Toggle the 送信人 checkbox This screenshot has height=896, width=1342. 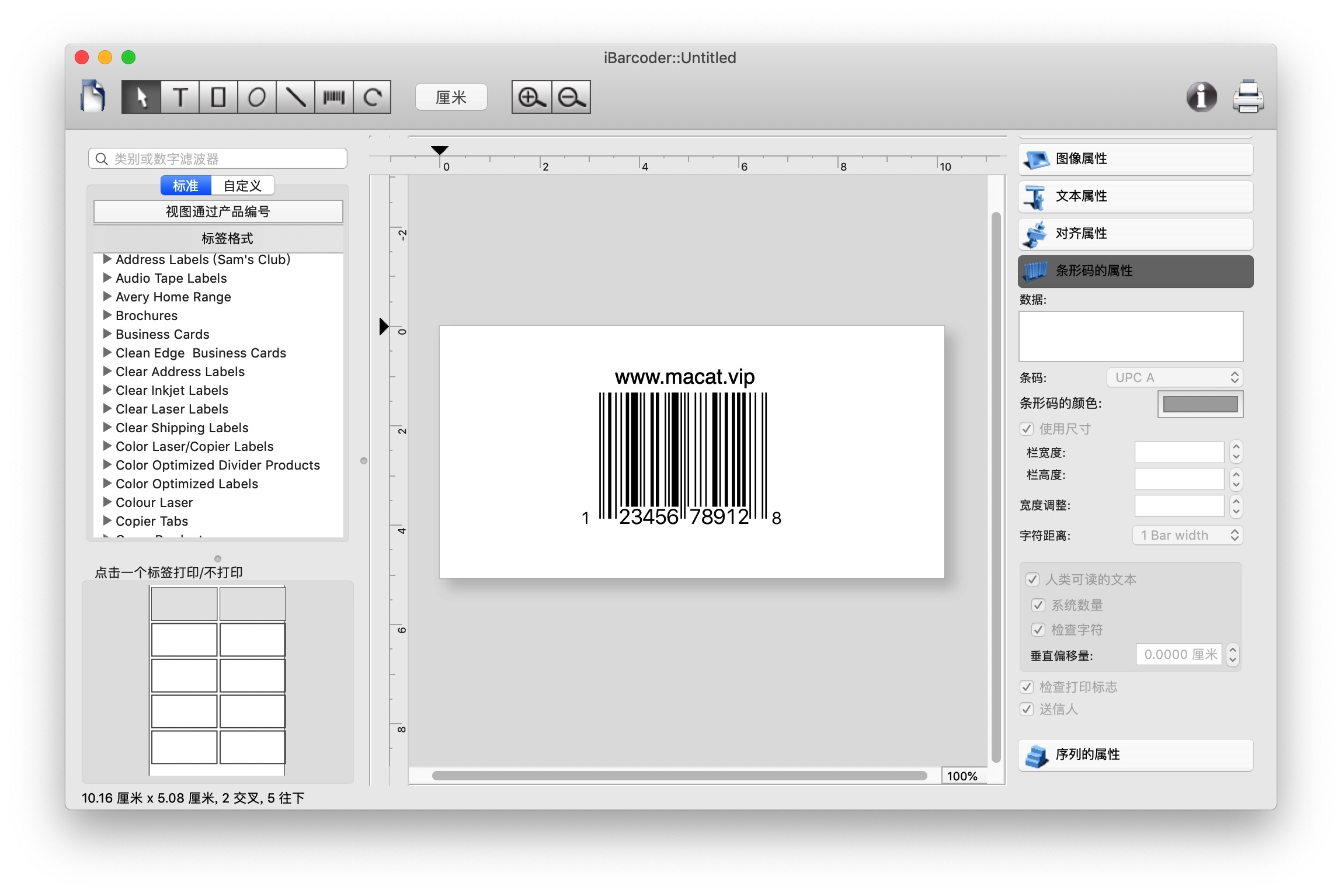(1026, 709)
